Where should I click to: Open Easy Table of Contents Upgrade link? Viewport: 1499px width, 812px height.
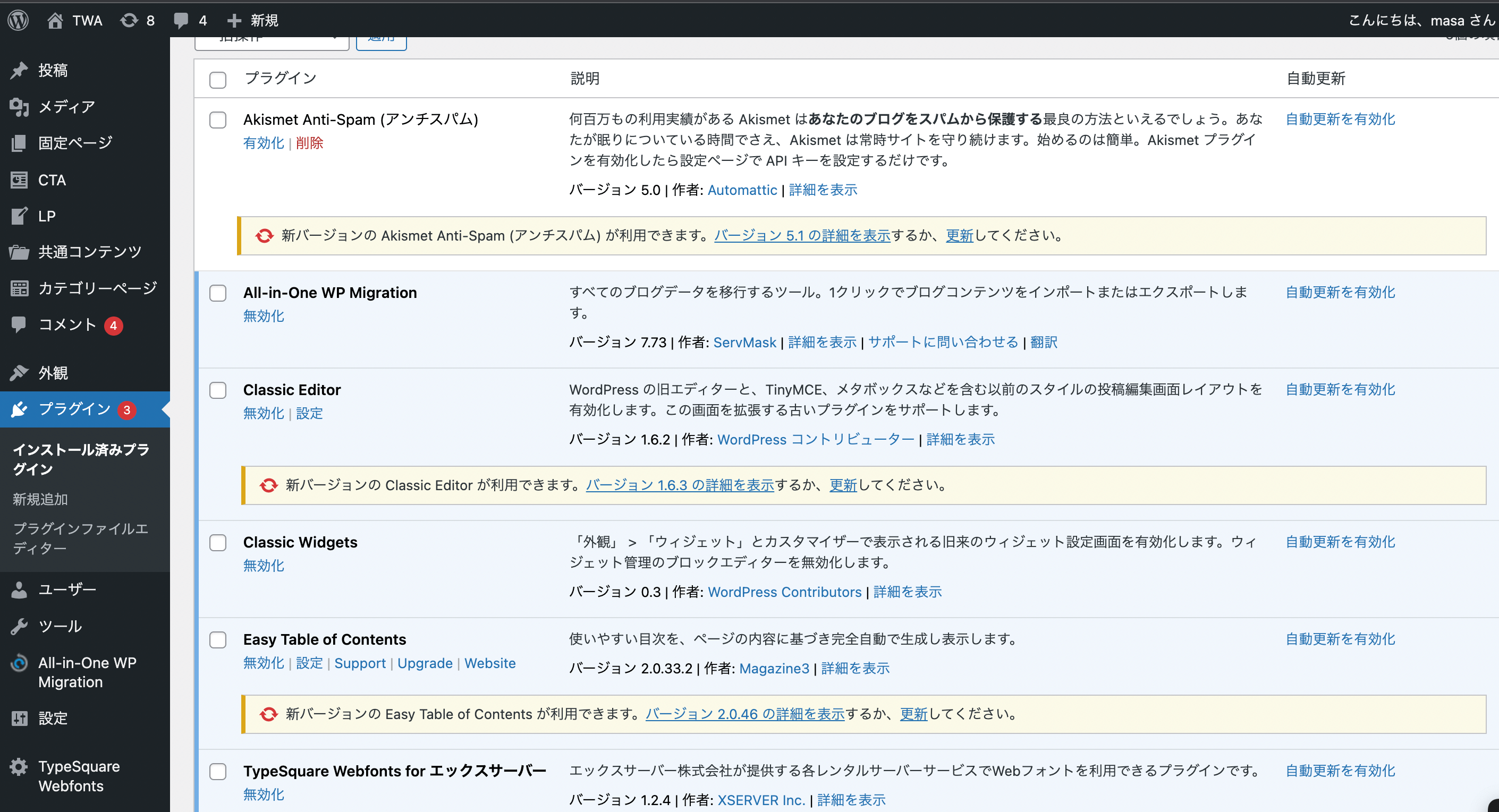point(425,663)
